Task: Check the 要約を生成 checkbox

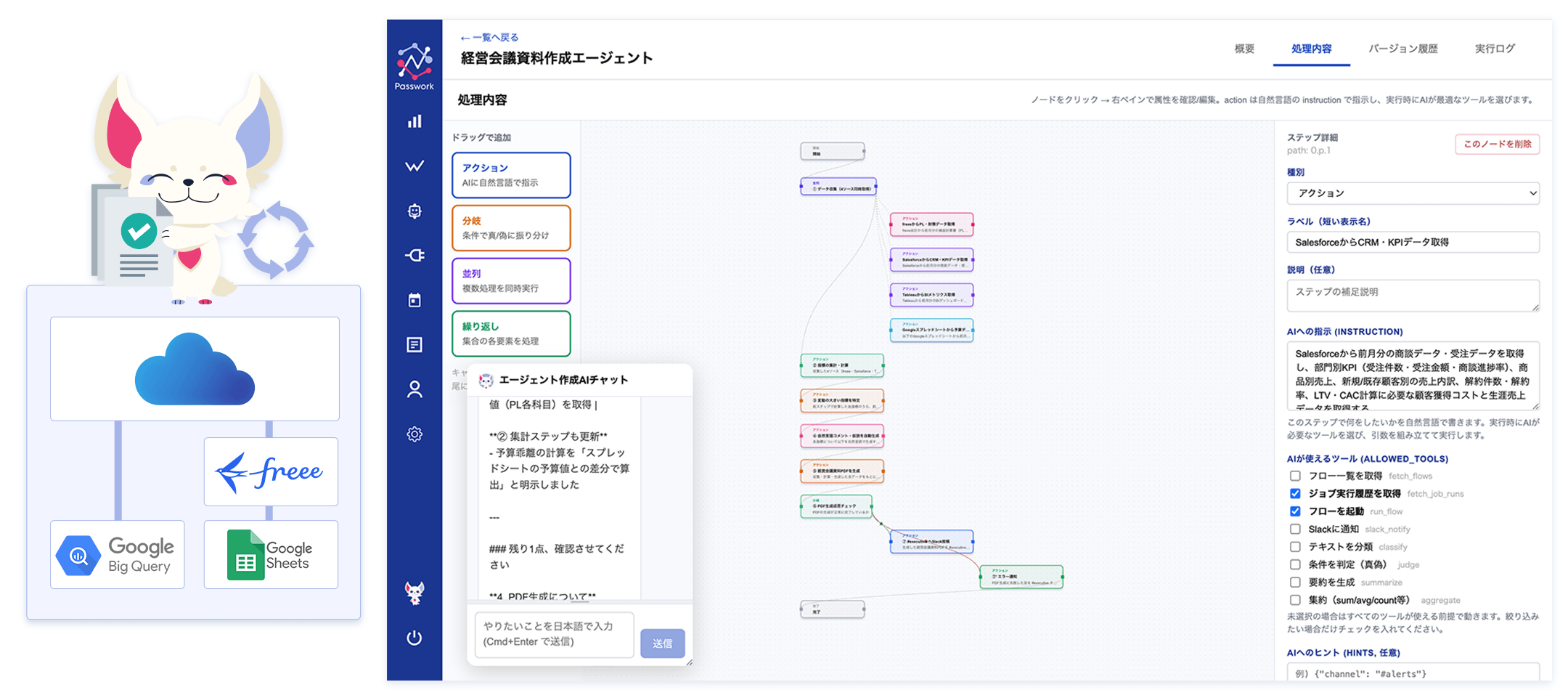Action: tap(1295, 583)
